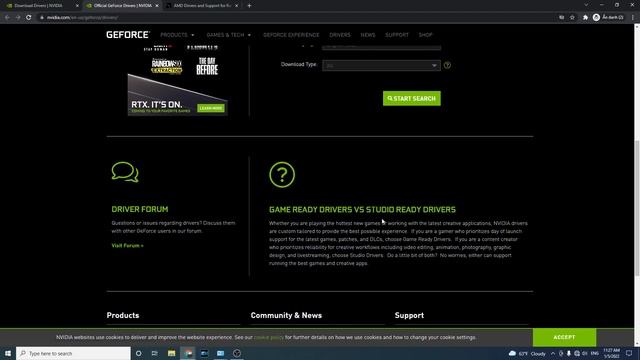Click the tab search chevron
Viewport: 640px width, 360px height.
[586, 5]
